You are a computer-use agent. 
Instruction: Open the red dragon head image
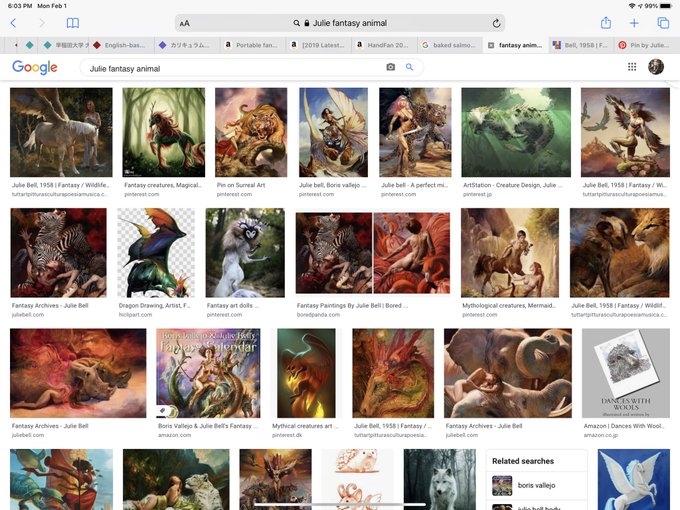pyautogui.click(x=393, y=373)
